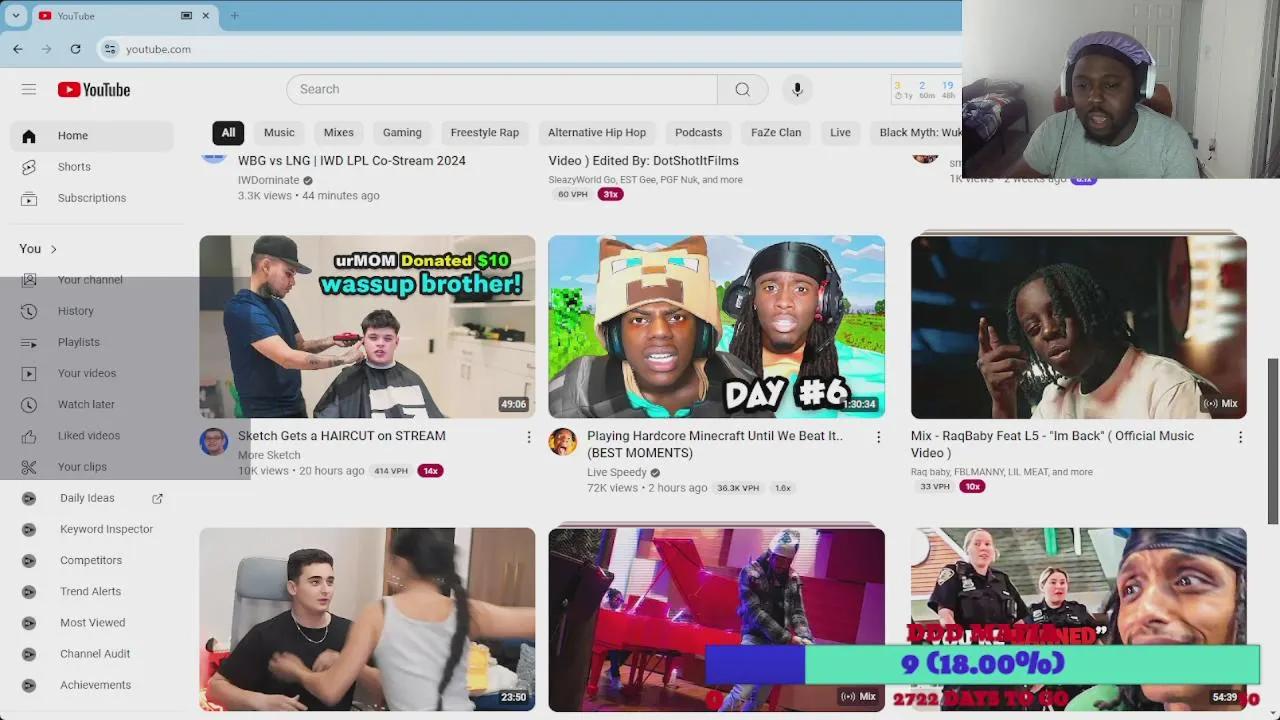The width and height of the screenshot is (1280, 720).
Task: Open Subscriptions from the sidebar
Action: pyautogui.click(x=92, y=198)
